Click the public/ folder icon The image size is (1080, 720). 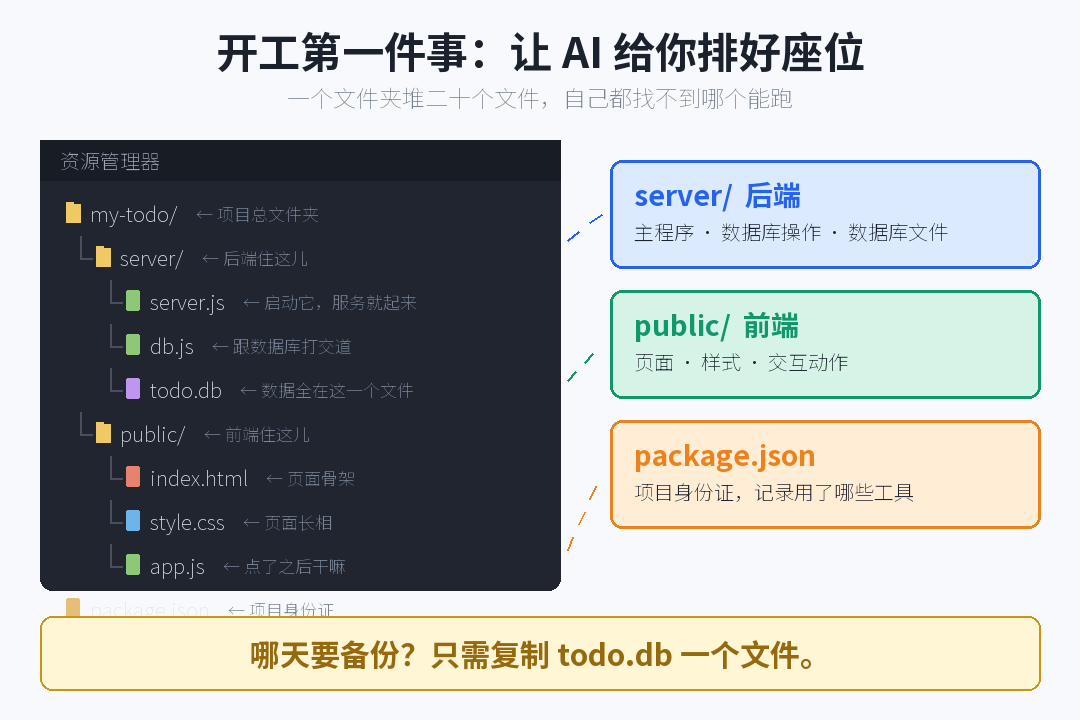pos(103,433)
